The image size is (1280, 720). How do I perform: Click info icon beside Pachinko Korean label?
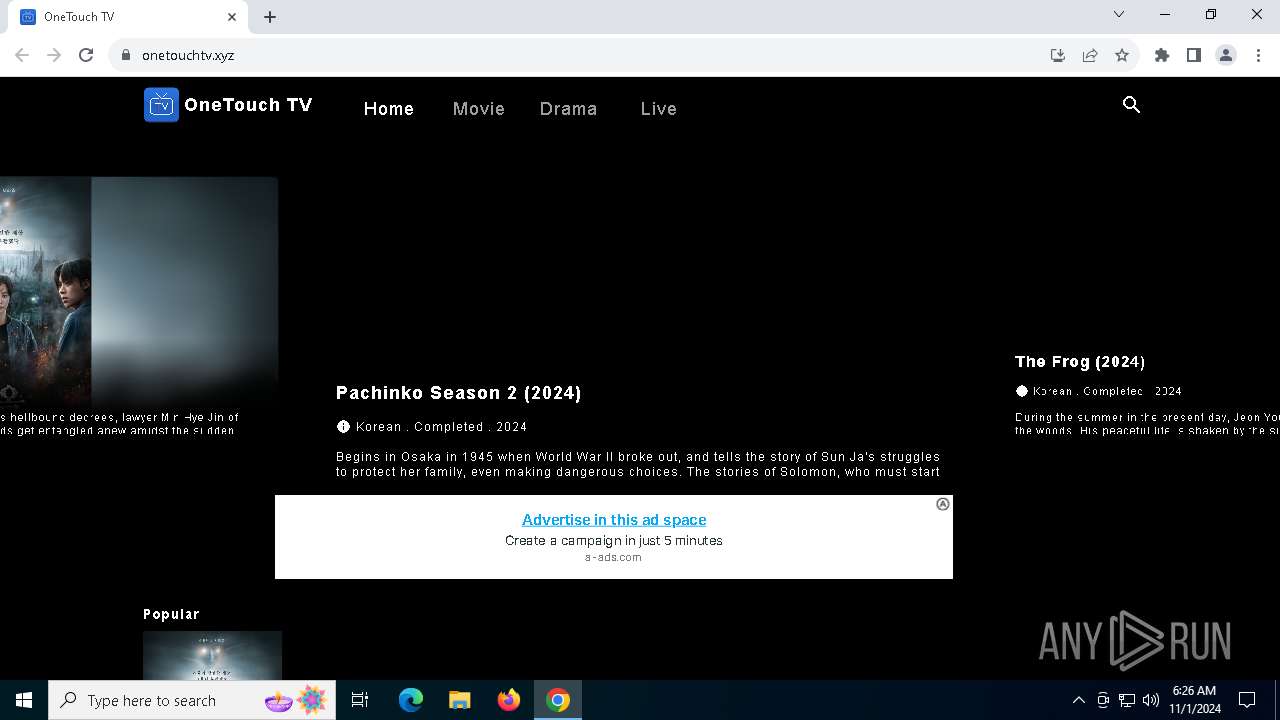click(x=343, y=427)
